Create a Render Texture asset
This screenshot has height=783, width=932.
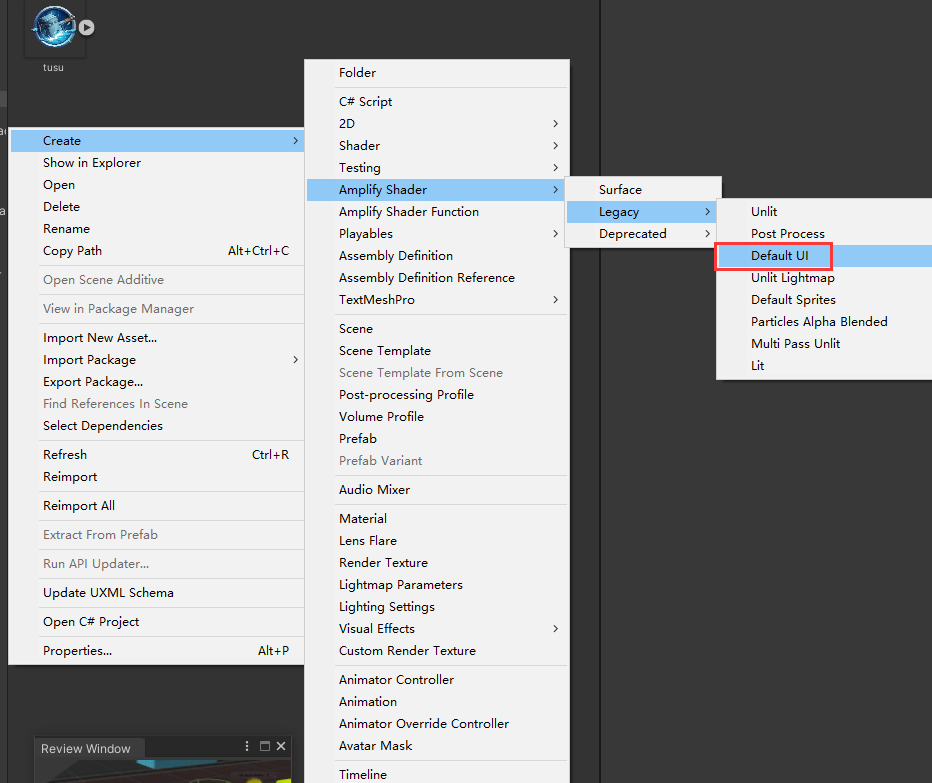click(x=437, y=562)
